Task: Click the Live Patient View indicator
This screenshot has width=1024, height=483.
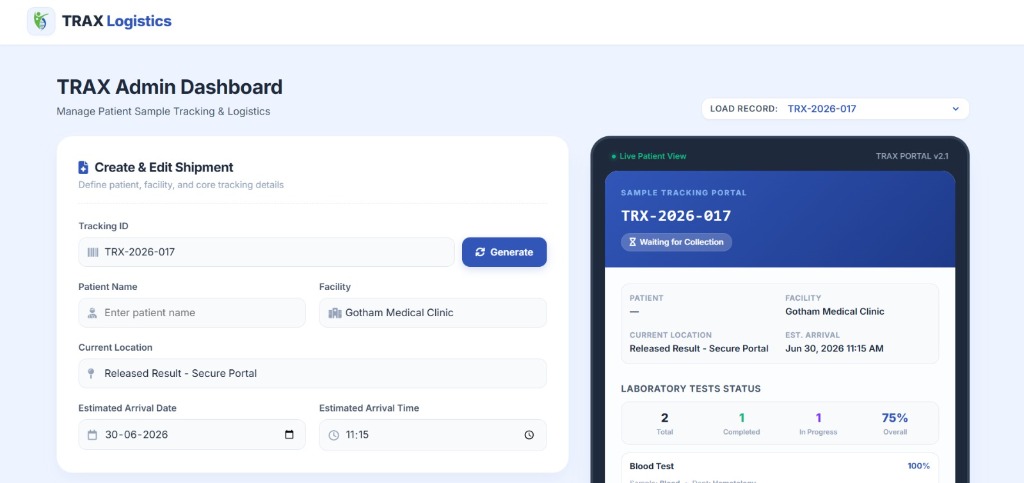Action: click(x=648, y=156)
